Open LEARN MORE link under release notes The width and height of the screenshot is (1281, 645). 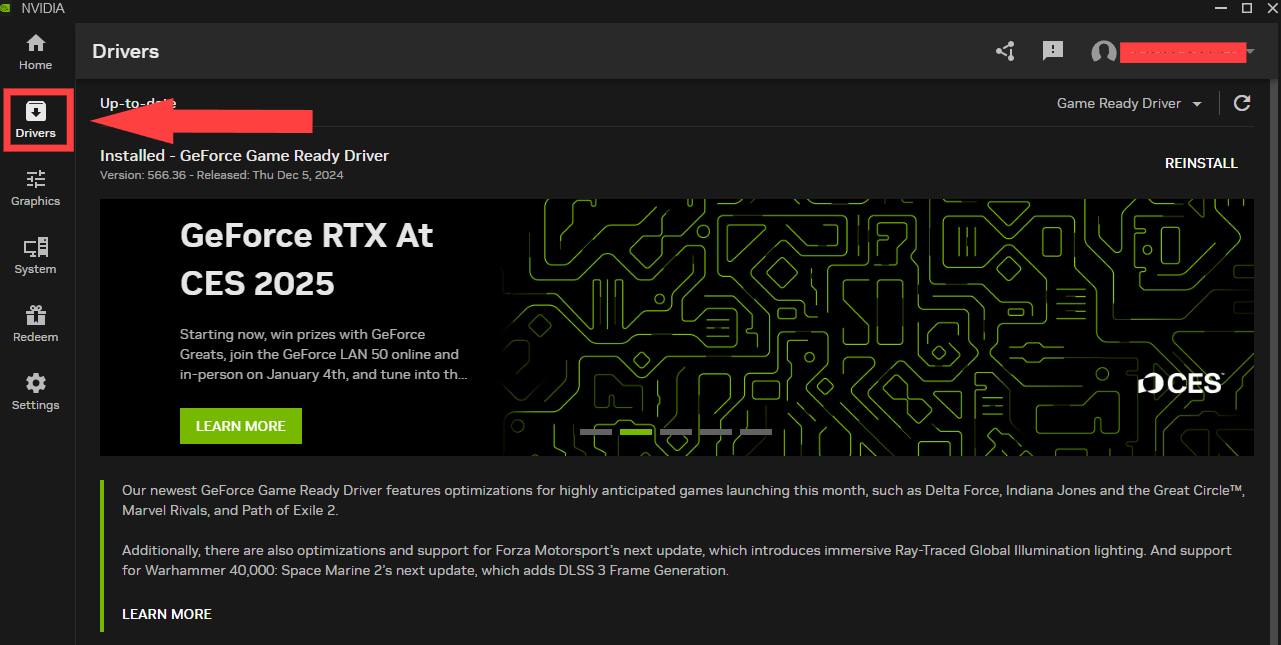coord(166,614)
